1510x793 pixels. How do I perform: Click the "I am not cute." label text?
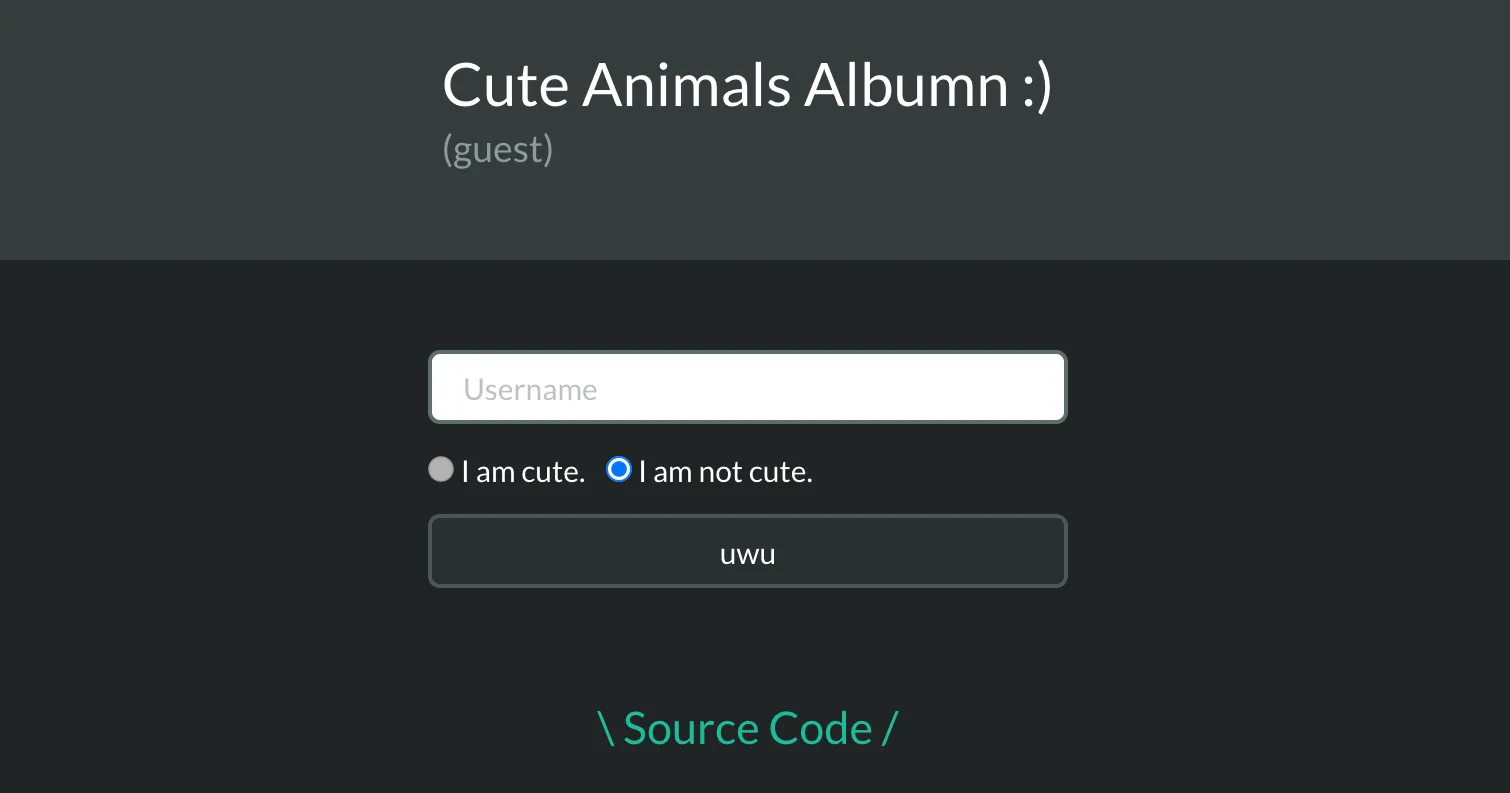(x=726, y=471)
